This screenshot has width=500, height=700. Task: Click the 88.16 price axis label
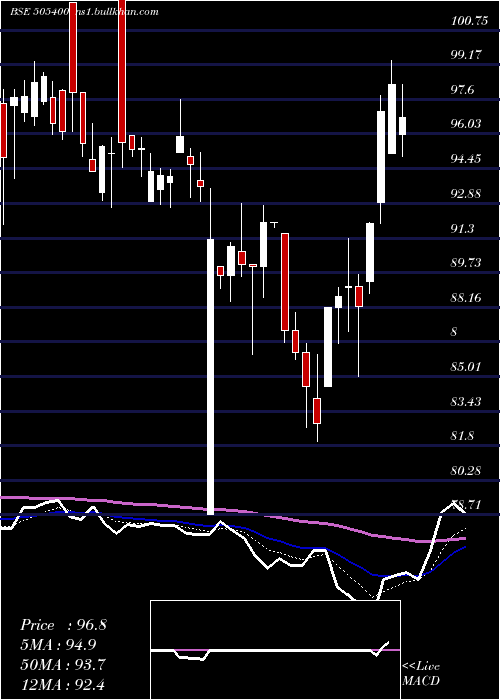click(466, 297)
